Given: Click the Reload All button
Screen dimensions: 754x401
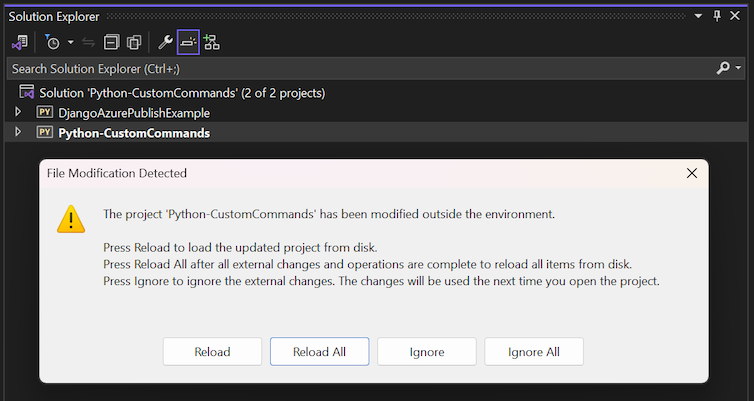Looking at the screenshot, I should [319, 351].
